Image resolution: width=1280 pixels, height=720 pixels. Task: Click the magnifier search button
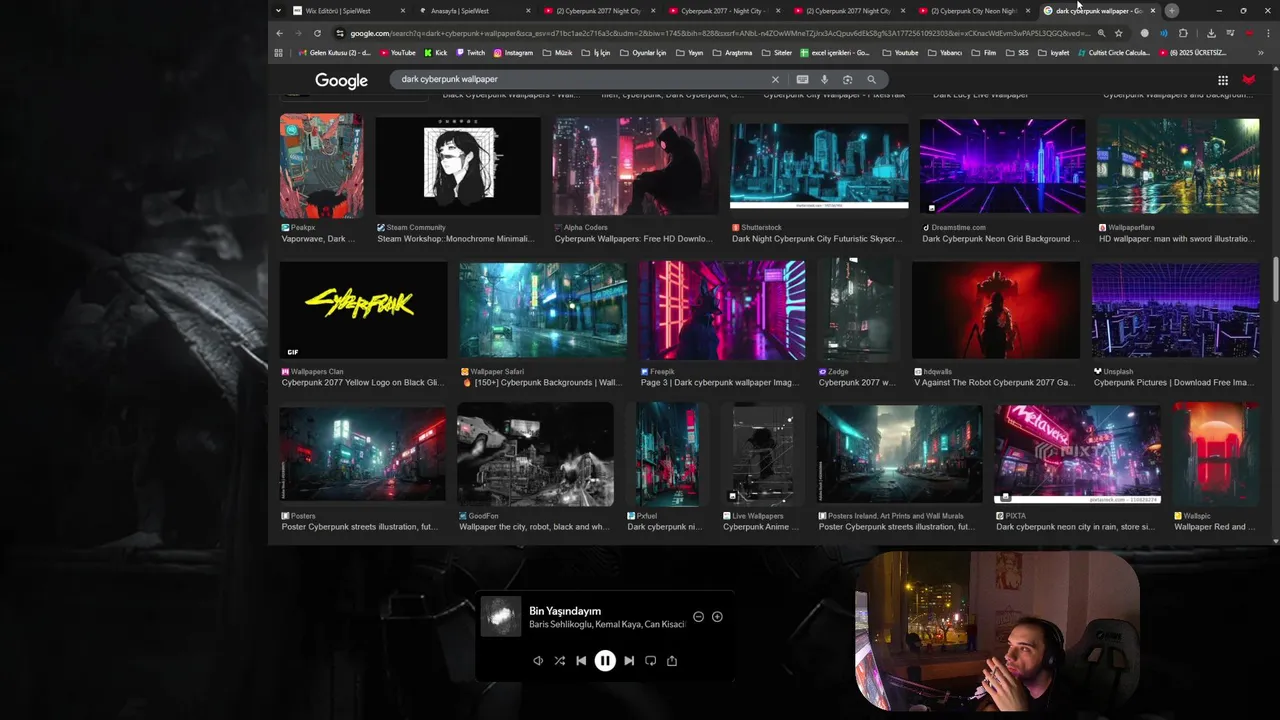click(x=872, y=79)
